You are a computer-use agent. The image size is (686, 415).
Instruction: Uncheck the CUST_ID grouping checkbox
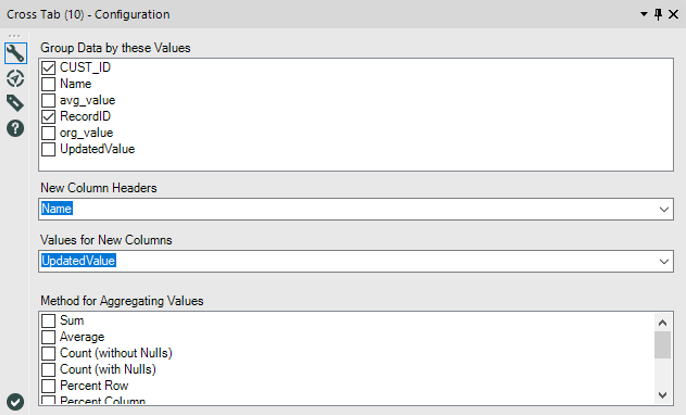(49, 68)
